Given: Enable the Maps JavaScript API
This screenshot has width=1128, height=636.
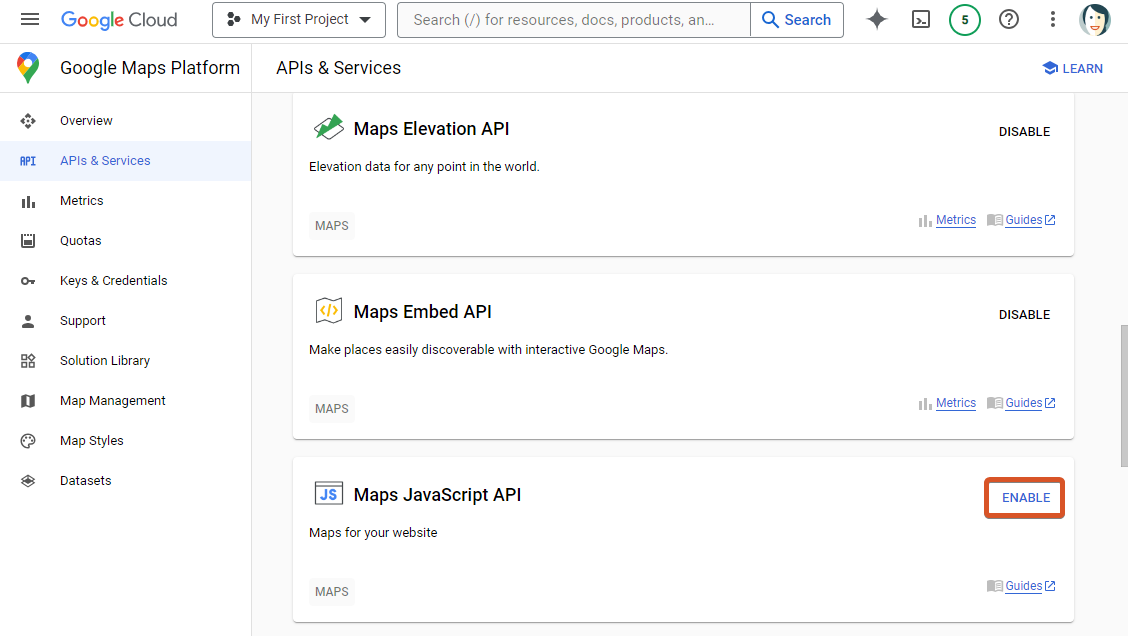Looking at the screenshot, I should click(x=1025, y=498).
